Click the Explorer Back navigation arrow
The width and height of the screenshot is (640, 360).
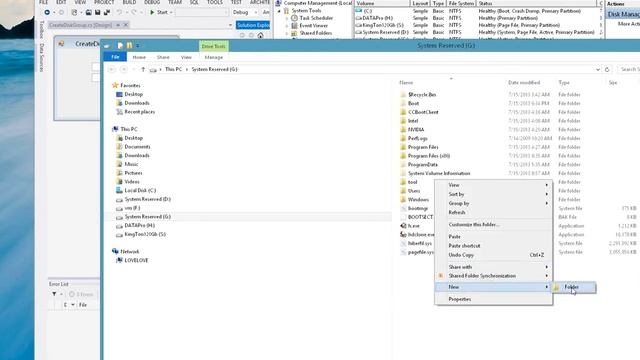[x=112, y=69]
